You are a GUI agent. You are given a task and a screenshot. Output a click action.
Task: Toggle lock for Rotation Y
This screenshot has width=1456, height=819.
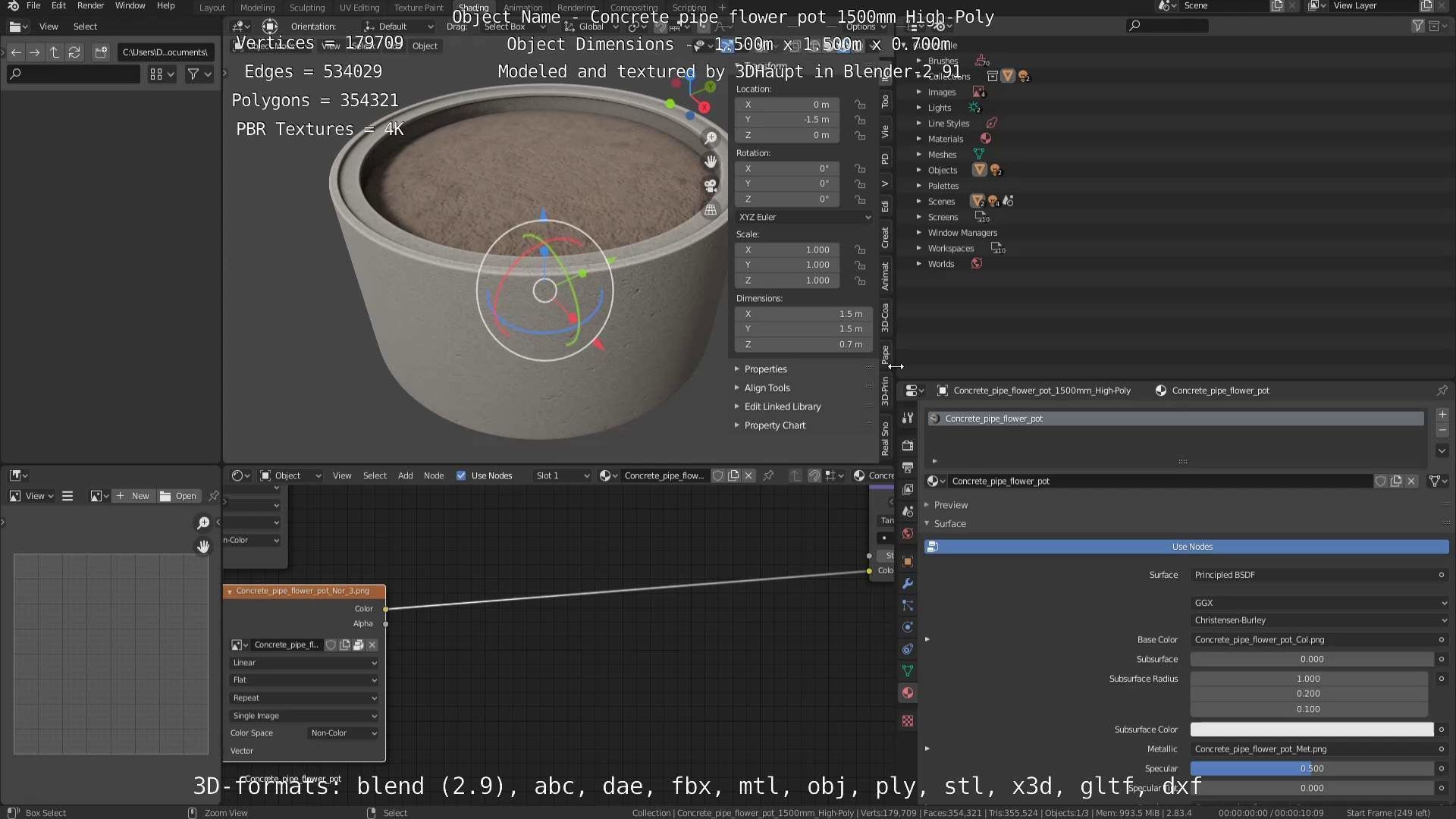(x=860, y=184)
